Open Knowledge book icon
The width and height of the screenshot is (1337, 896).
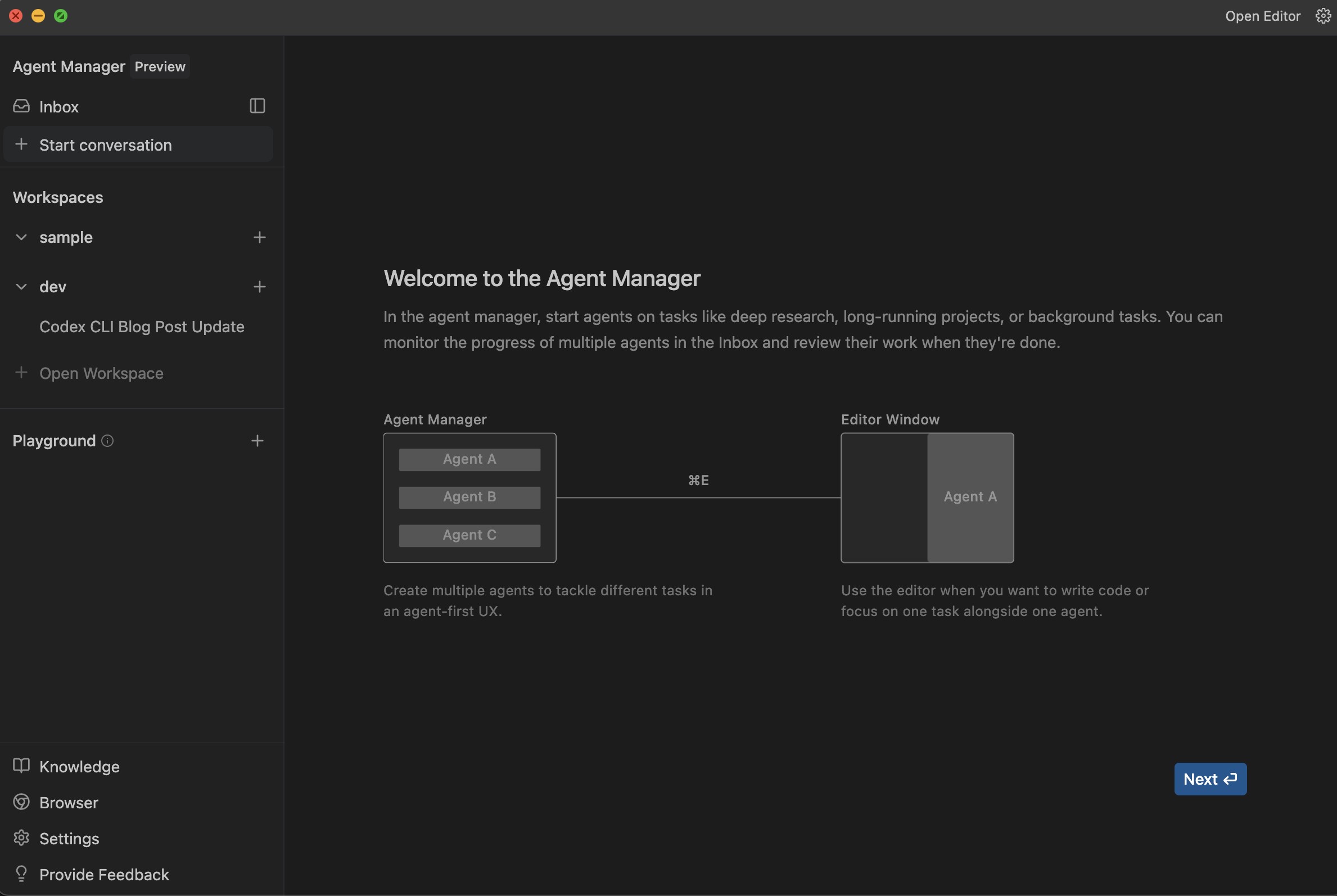coord(21,766)
